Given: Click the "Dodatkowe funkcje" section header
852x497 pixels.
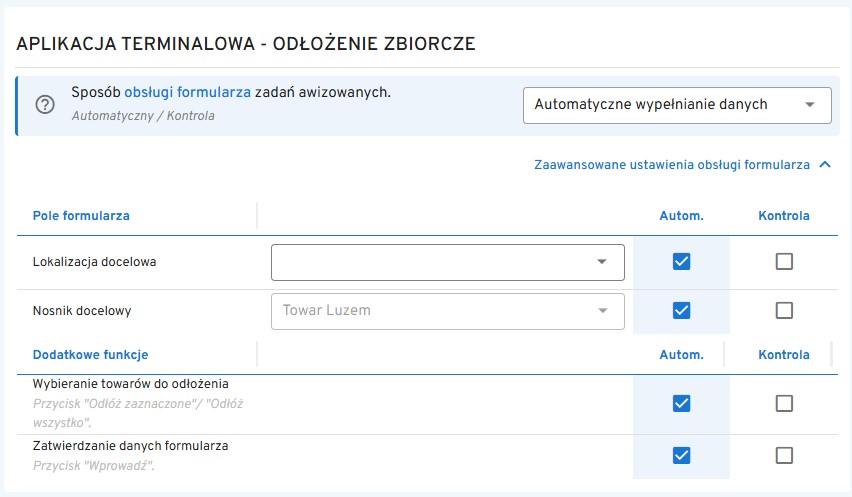Looking at the screenshot, I should click(90, 355).
